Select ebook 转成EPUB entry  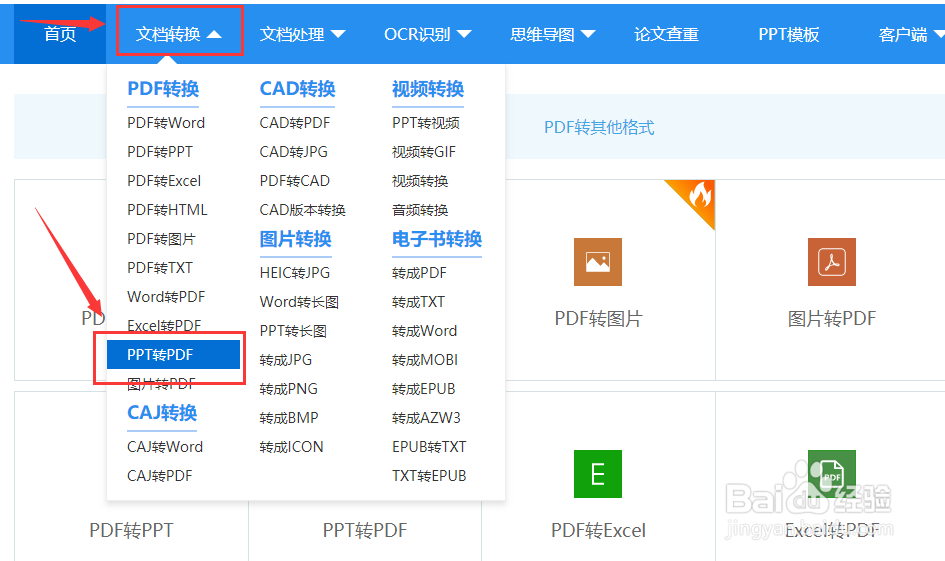[424, 389]
